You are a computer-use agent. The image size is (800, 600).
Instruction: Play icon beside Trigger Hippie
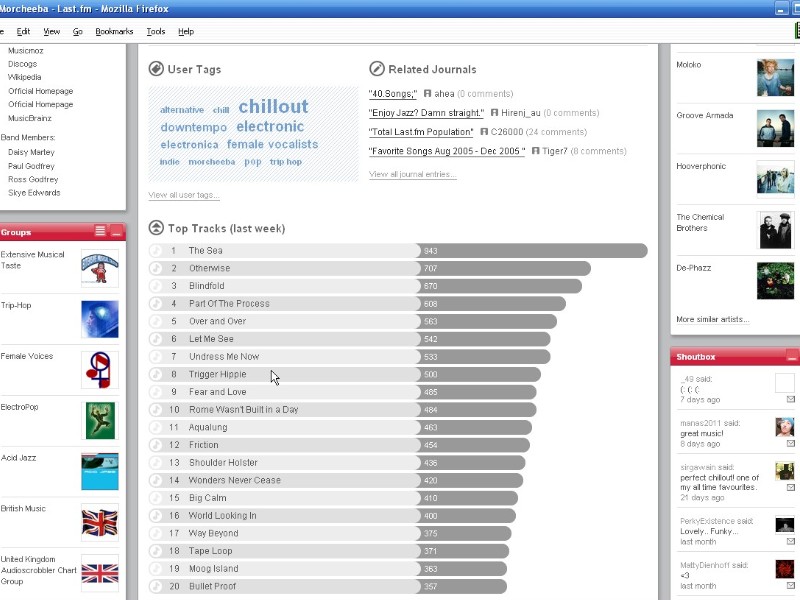click(156, 374)
